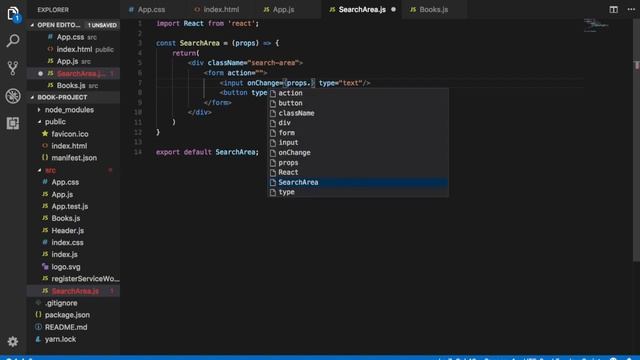Open the Search view in activity bar
Image resolution: width=640 pixels, height=360 pixels.
click(13, 41)
